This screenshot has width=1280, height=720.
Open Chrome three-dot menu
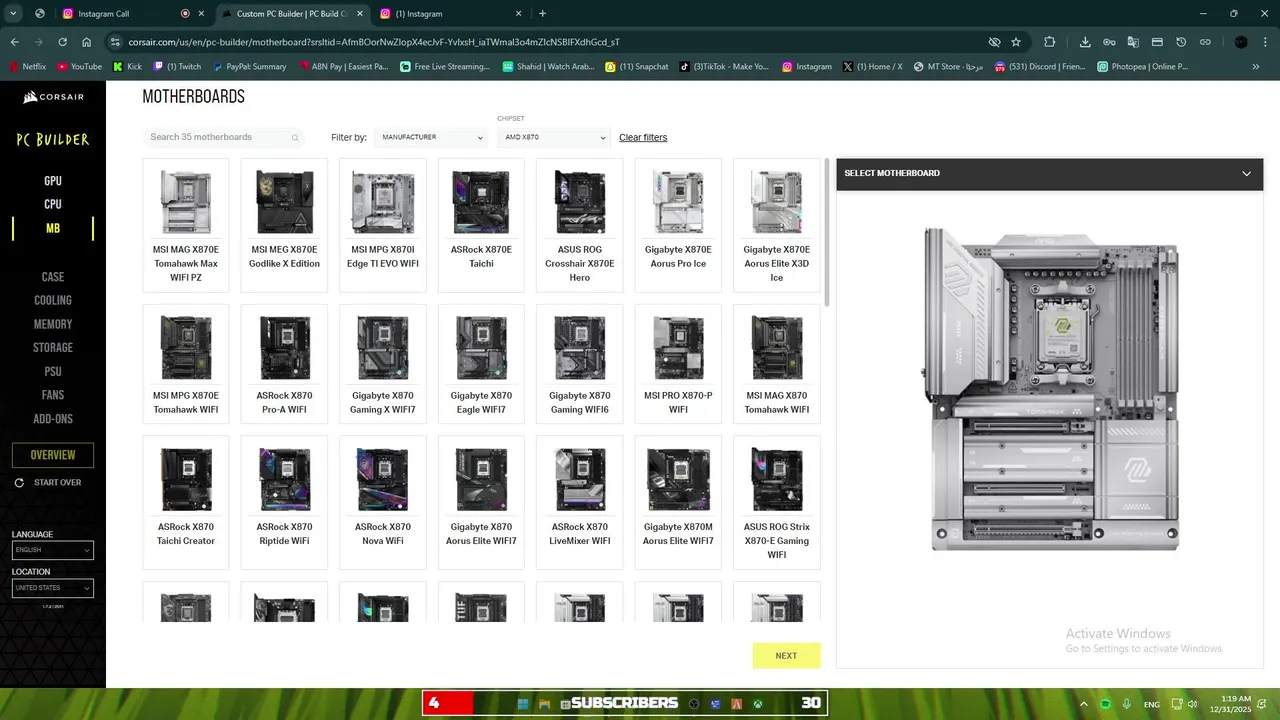1265,42
